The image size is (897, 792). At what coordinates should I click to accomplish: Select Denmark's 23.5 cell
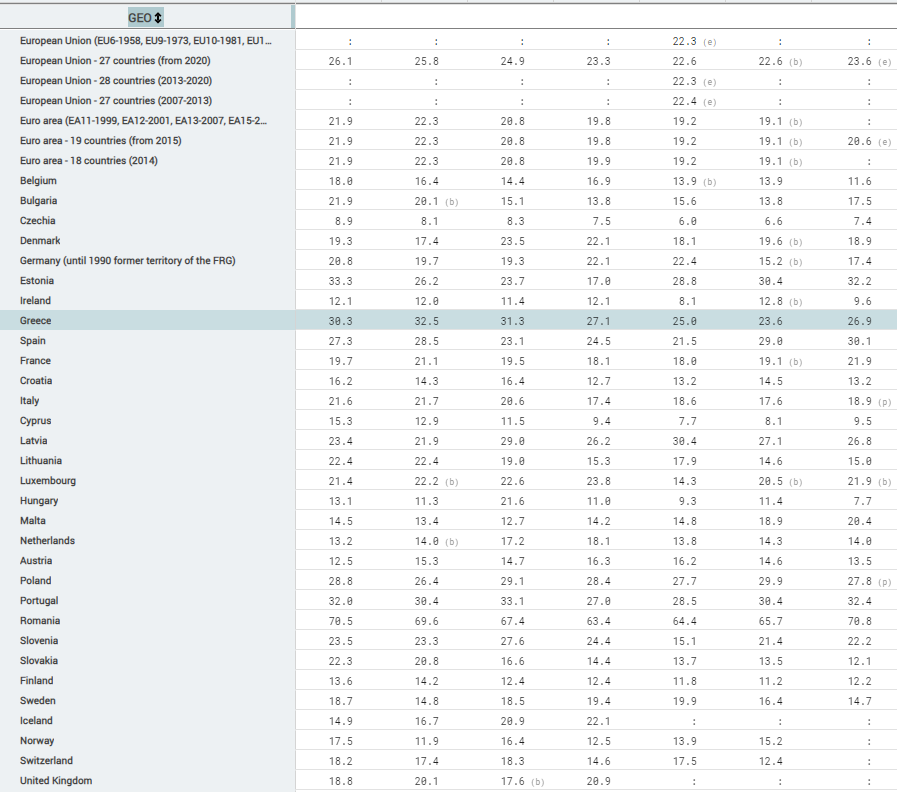(x=513, y=241)
